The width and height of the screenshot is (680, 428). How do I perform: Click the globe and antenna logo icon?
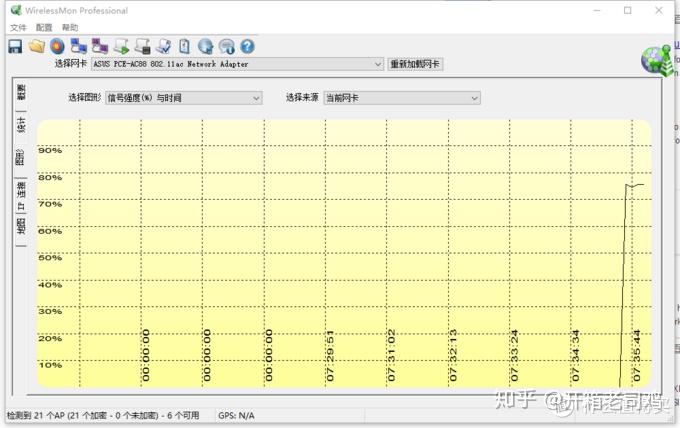click(x=657, y=61)
